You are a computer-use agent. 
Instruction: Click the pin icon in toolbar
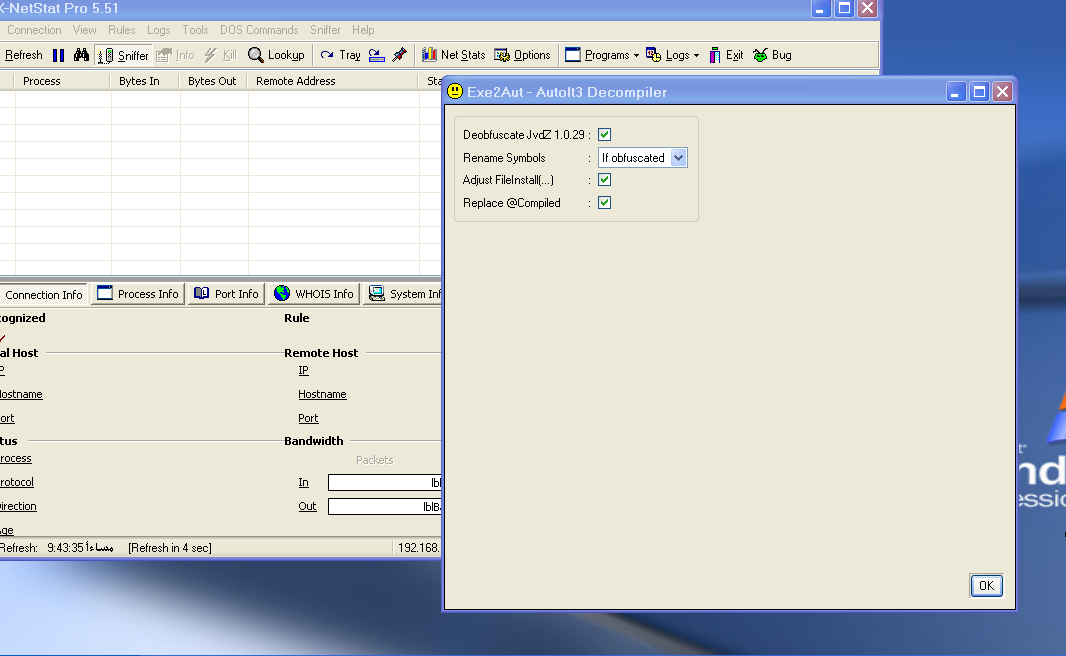(399, 55)
